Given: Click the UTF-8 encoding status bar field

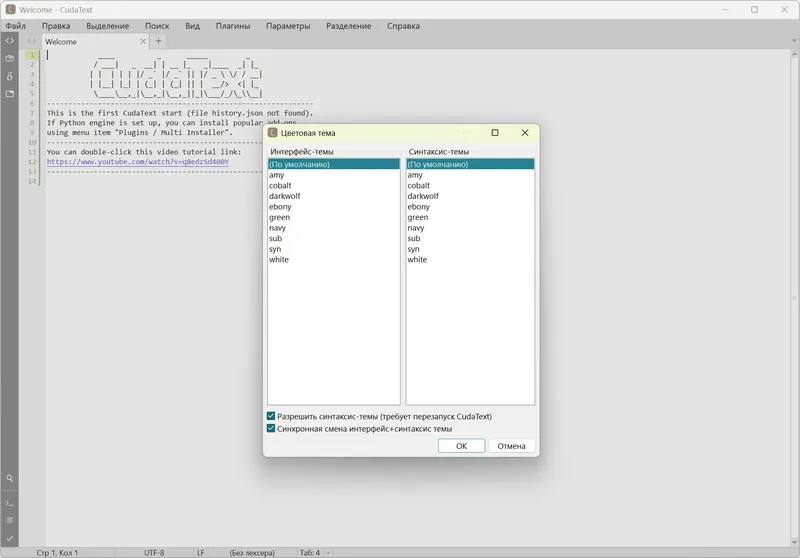Looking at the screenshot, I should (x=154, y=552).
